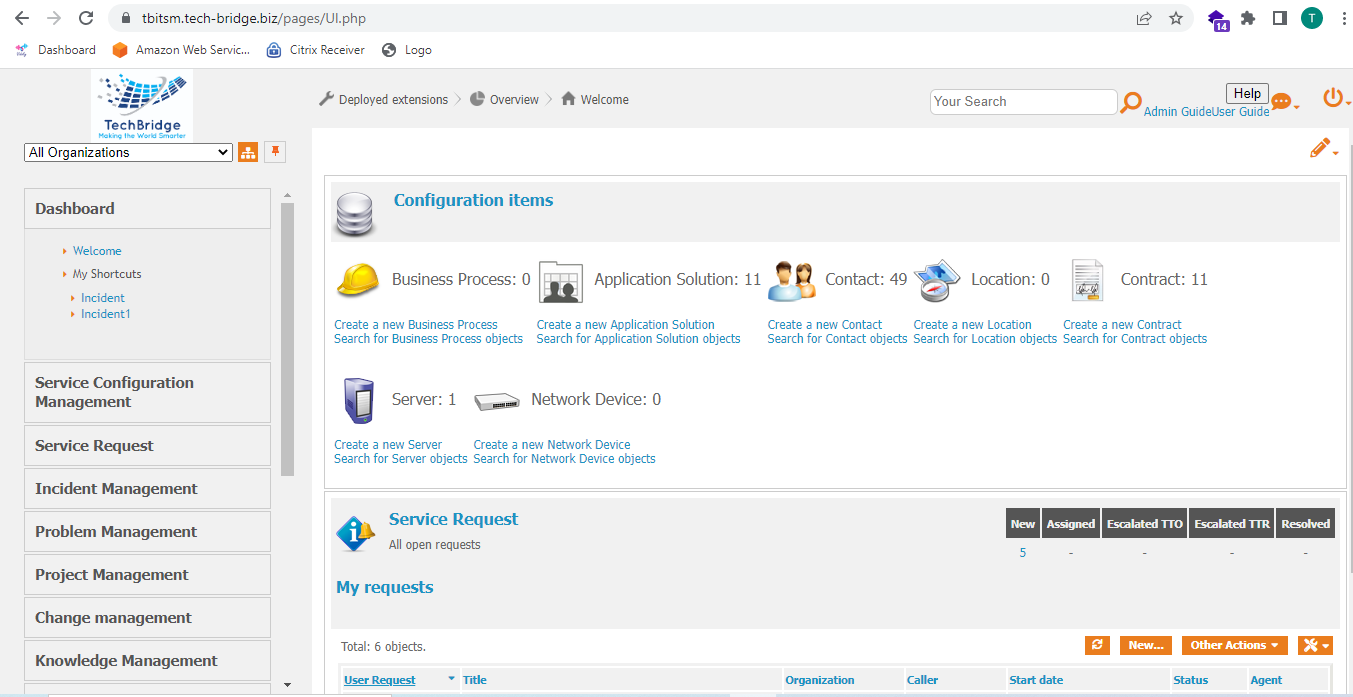Click the Service Request info icon
This screenshot has height=697, width=1353.
coord(355,533)
